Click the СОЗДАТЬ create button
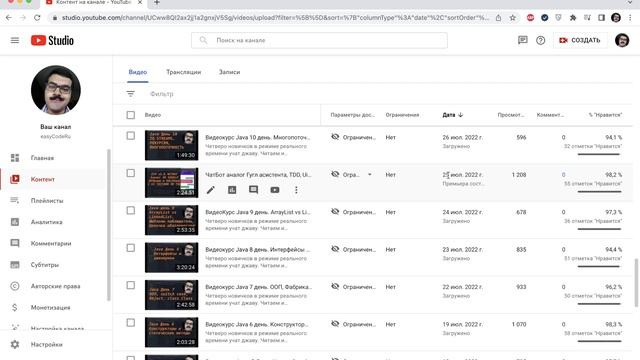 tap(580, 40)
